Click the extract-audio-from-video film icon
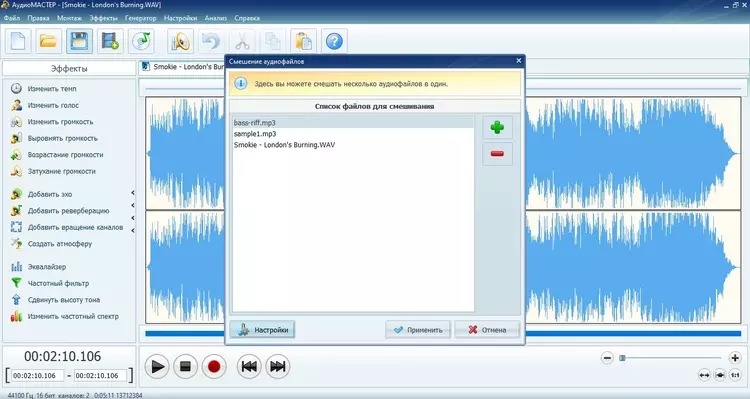 [110, 41]
